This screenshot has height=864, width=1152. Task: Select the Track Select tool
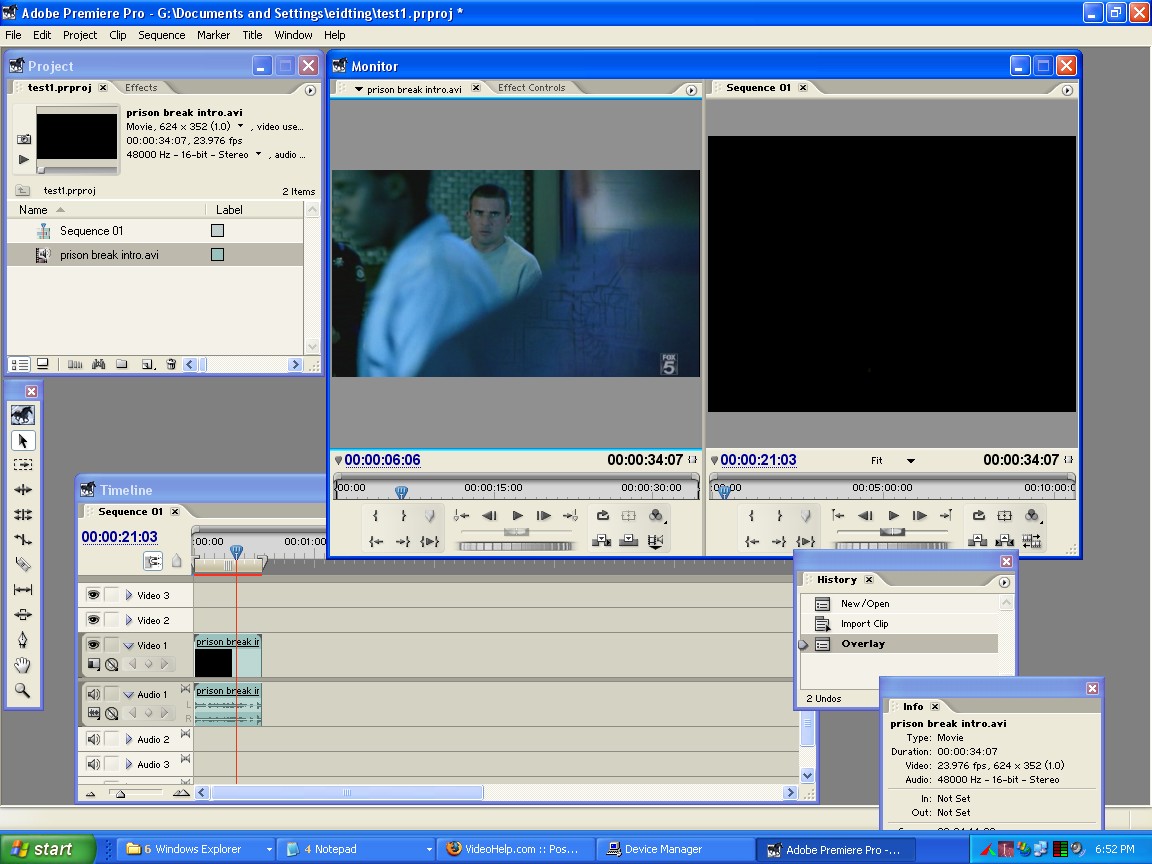[23, 464]
